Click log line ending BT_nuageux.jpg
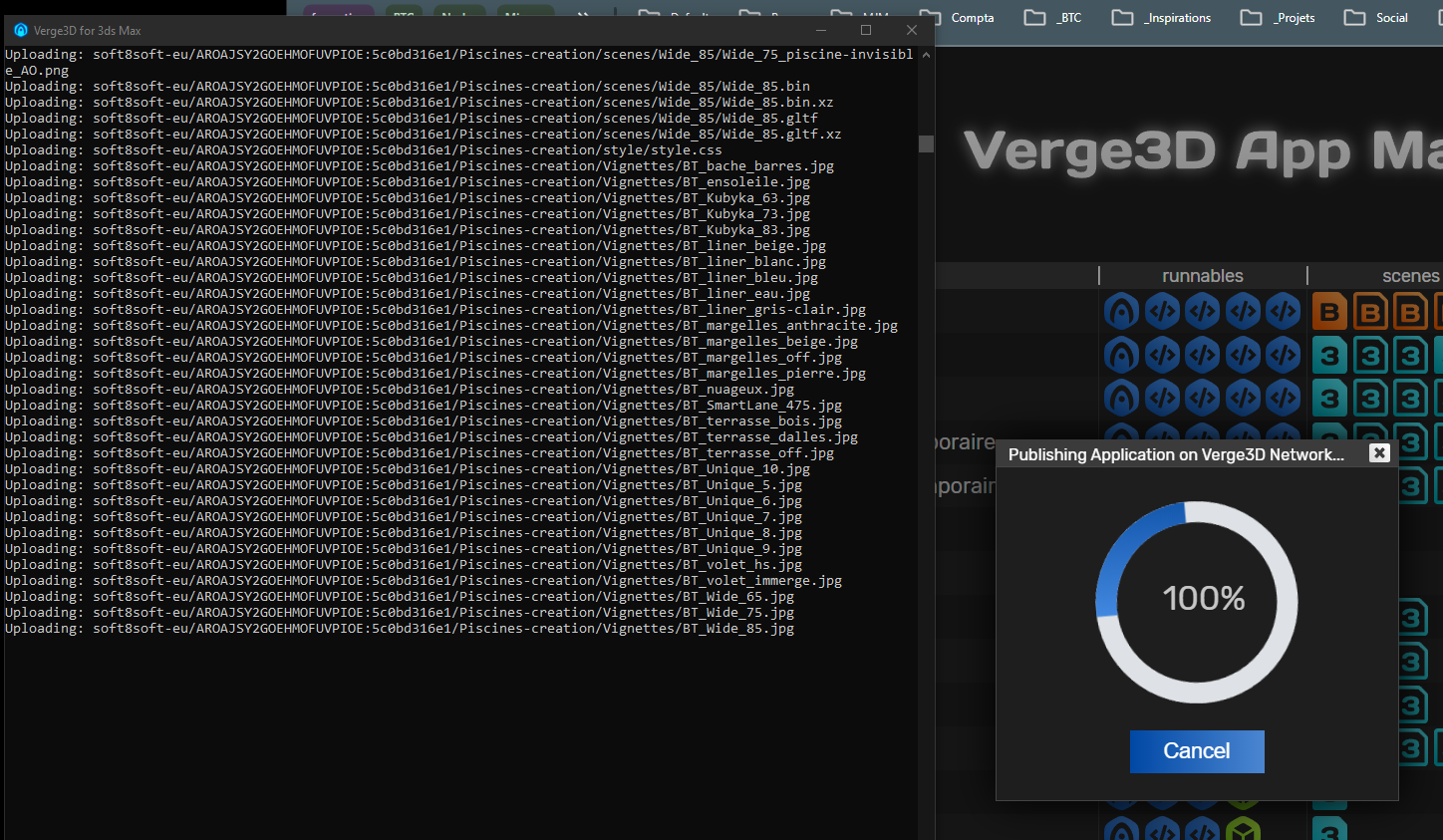 (400, 389)
